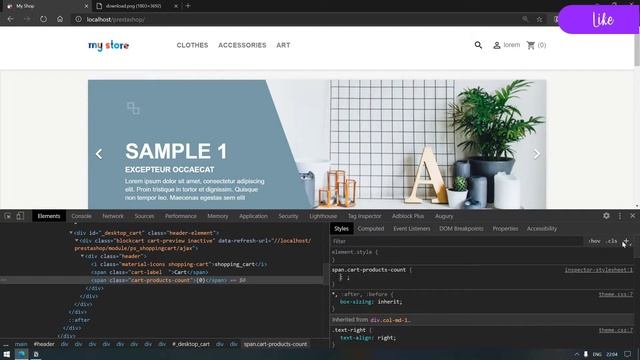Screen dimensions: 640x360
Task: Switch to the Adblock Plus tab
Action: point(408,216)
